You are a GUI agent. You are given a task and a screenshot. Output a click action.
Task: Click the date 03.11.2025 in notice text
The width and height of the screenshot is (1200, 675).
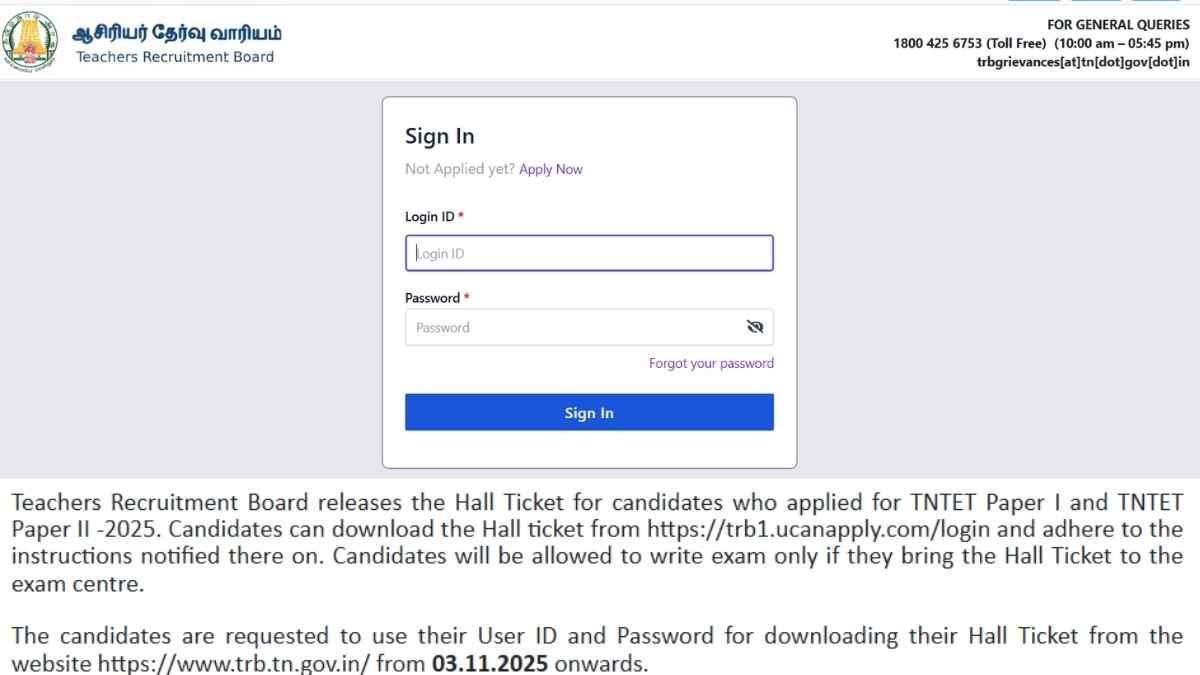point(485,662)
